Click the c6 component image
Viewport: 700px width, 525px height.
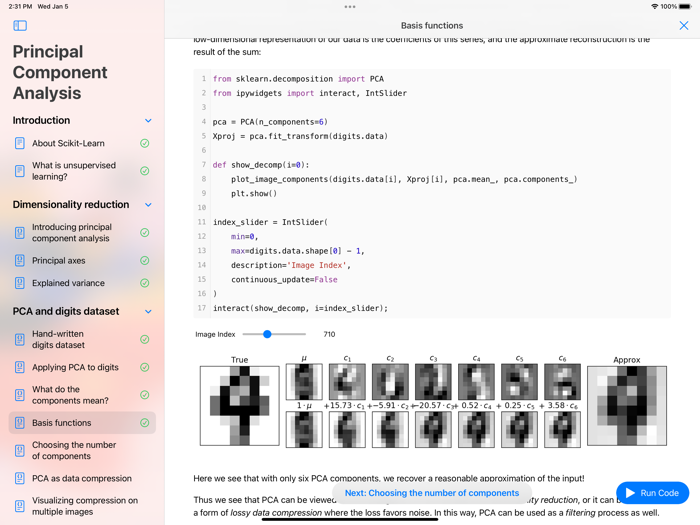coord(562,382)
